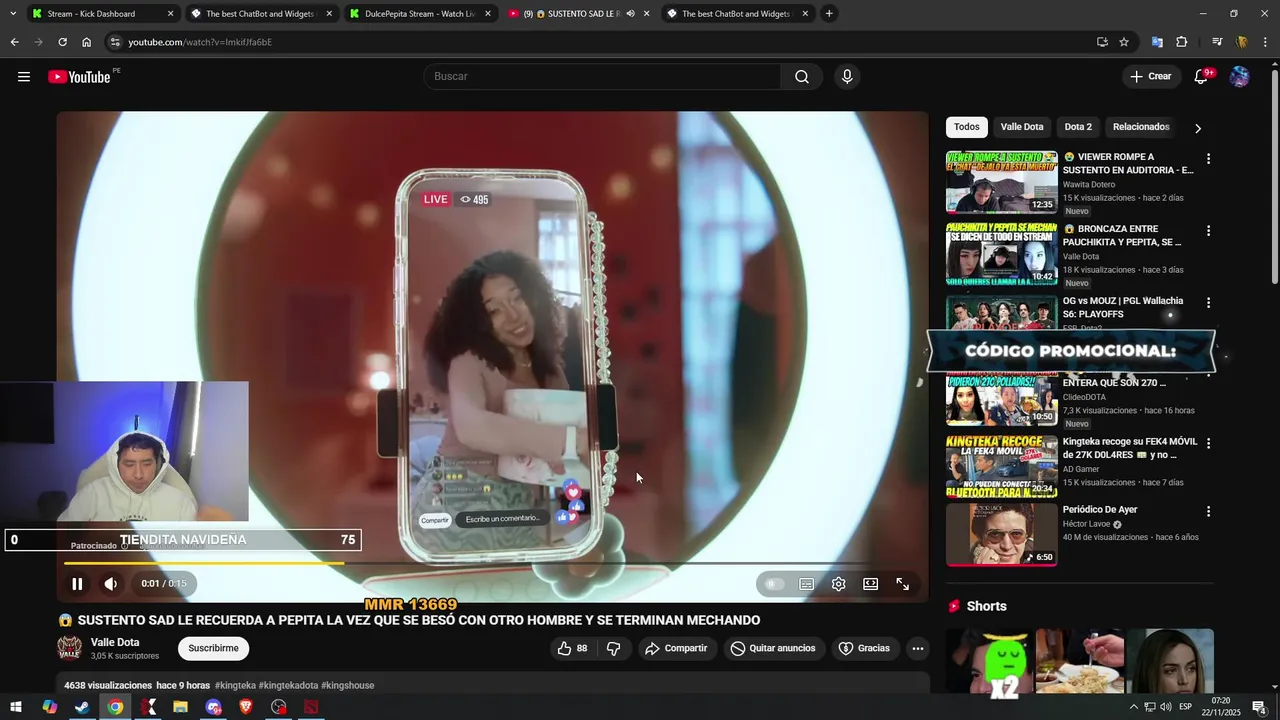This screenshot has width=1280, height=720.
Task: Open the YouTube hamburger guide menu
Action: click(x=24, y=77)
